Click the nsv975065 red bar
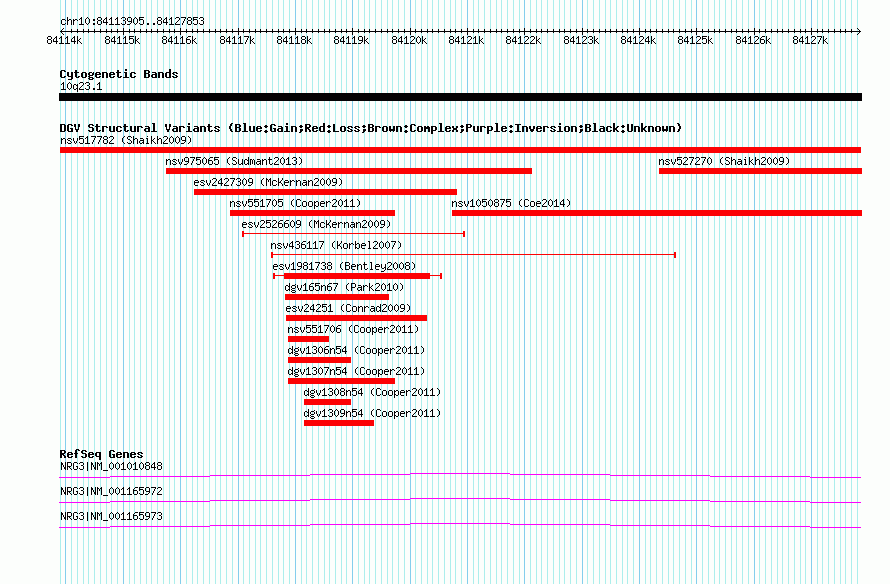Viewport: 890px width, 584px height. pyautogui.click(x=349, y=171)
